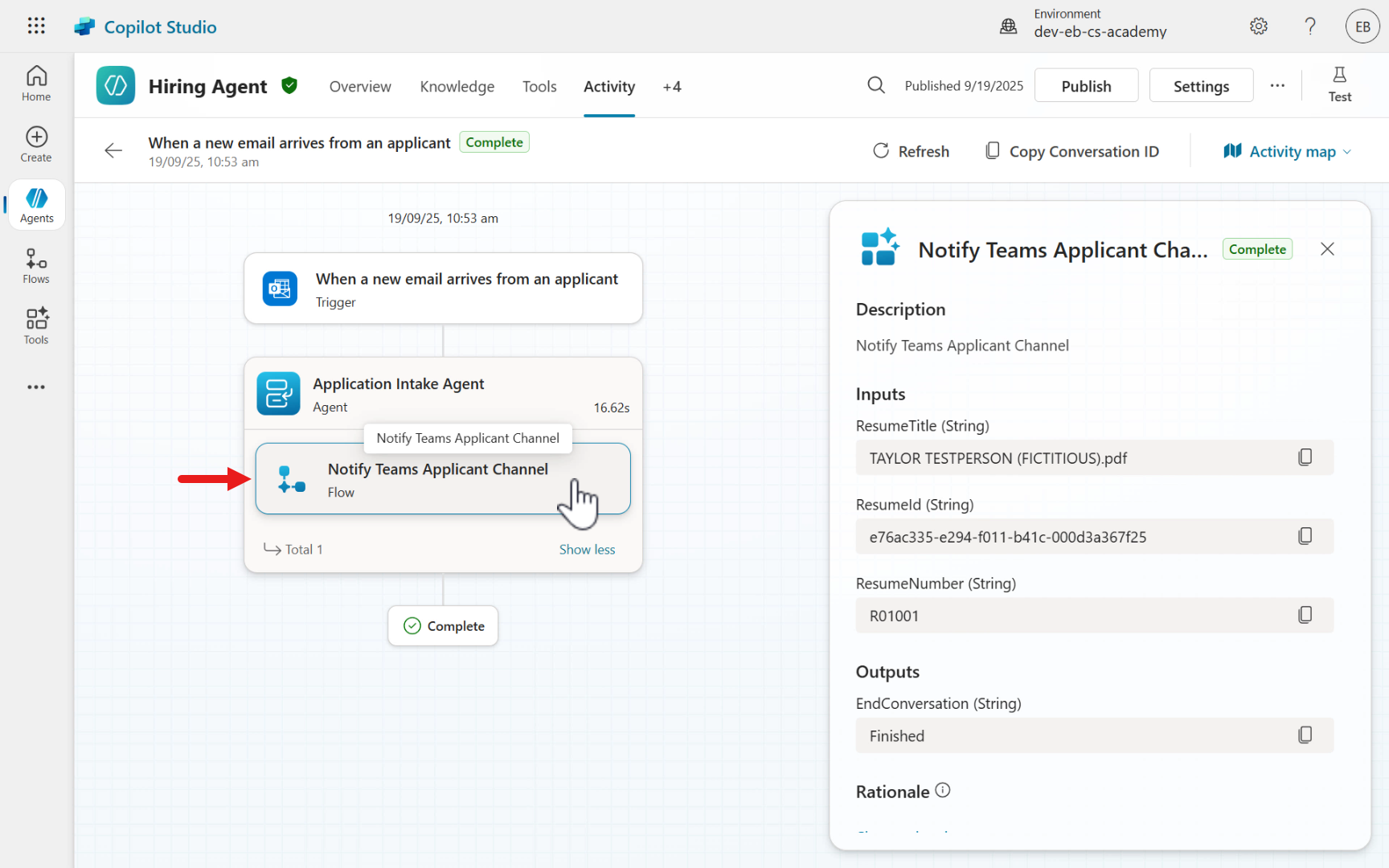Click Refresh to reload activity
Image resolution: width=1389 pixels, height=868 pixels.
point(911,151)
